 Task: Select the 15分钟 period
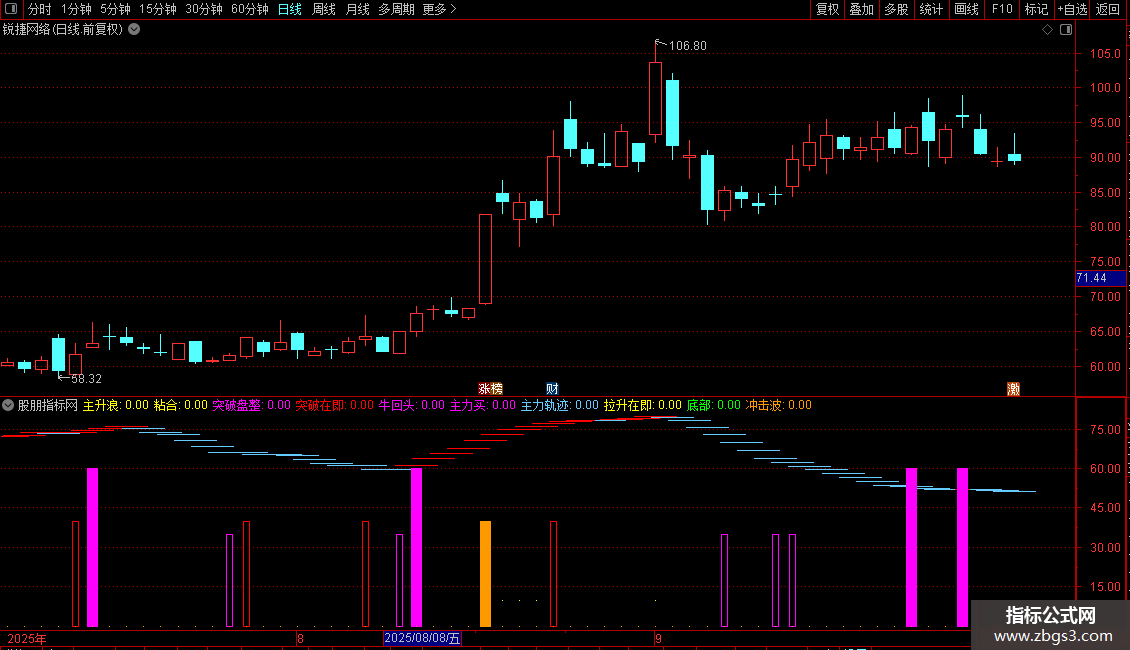pos(157,9)
